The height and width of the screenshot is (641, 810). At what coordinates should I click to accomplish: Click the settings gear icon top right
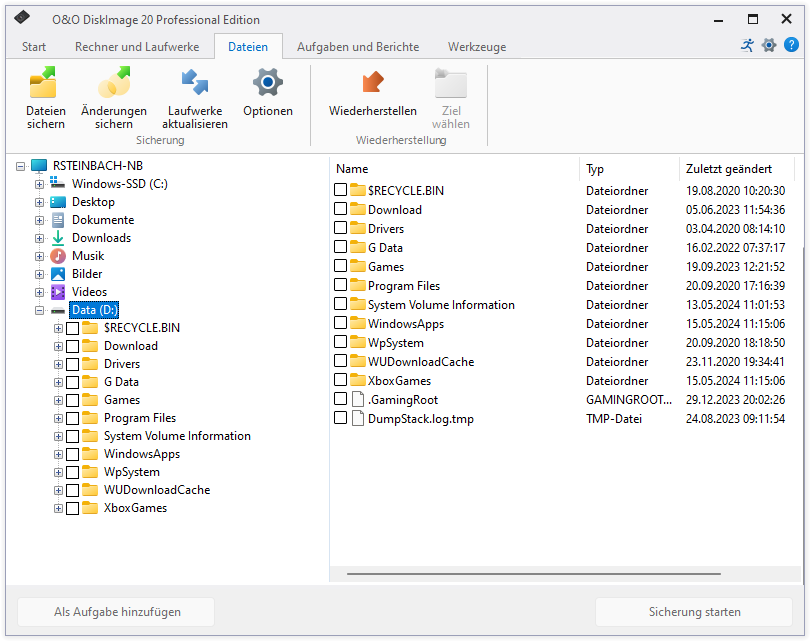click(769, 44)
